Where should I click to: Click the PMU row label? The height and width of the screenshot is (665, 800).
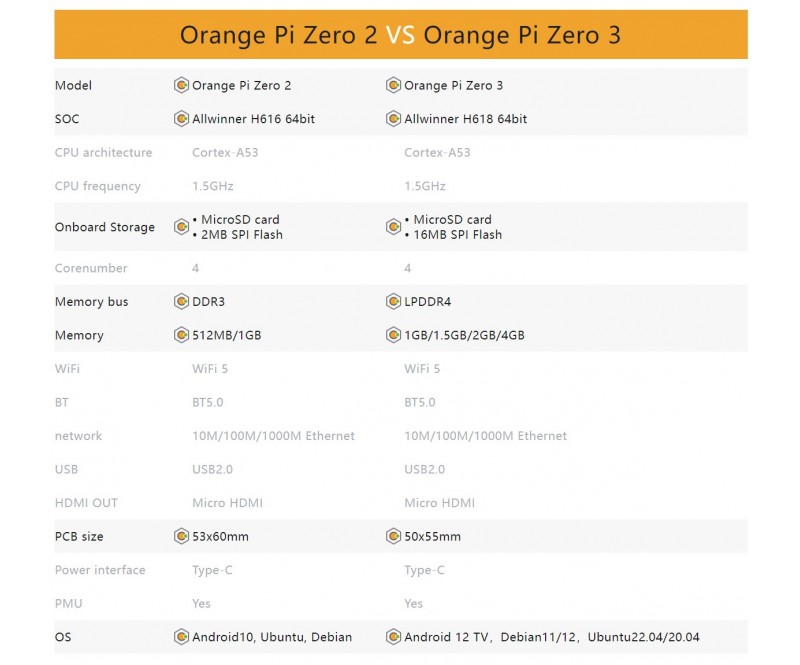click(x=68, y=604)
